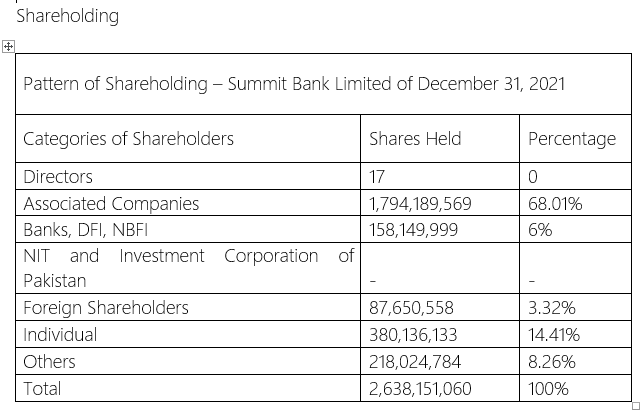Screen dimensions: 643x416
Task: Click the Banks, DFI, NBFI cell
Action: tap(188, 229)
